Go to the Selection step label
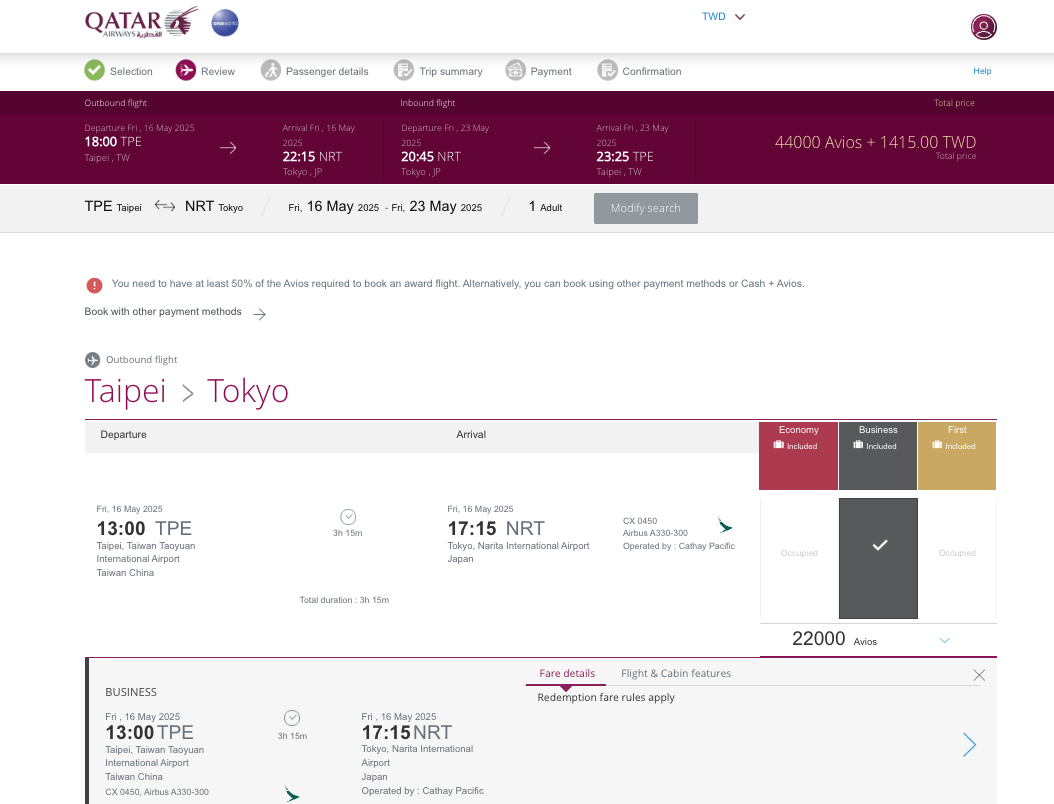Viewport: 1054px width, 804px height. (x=131, y=71)
